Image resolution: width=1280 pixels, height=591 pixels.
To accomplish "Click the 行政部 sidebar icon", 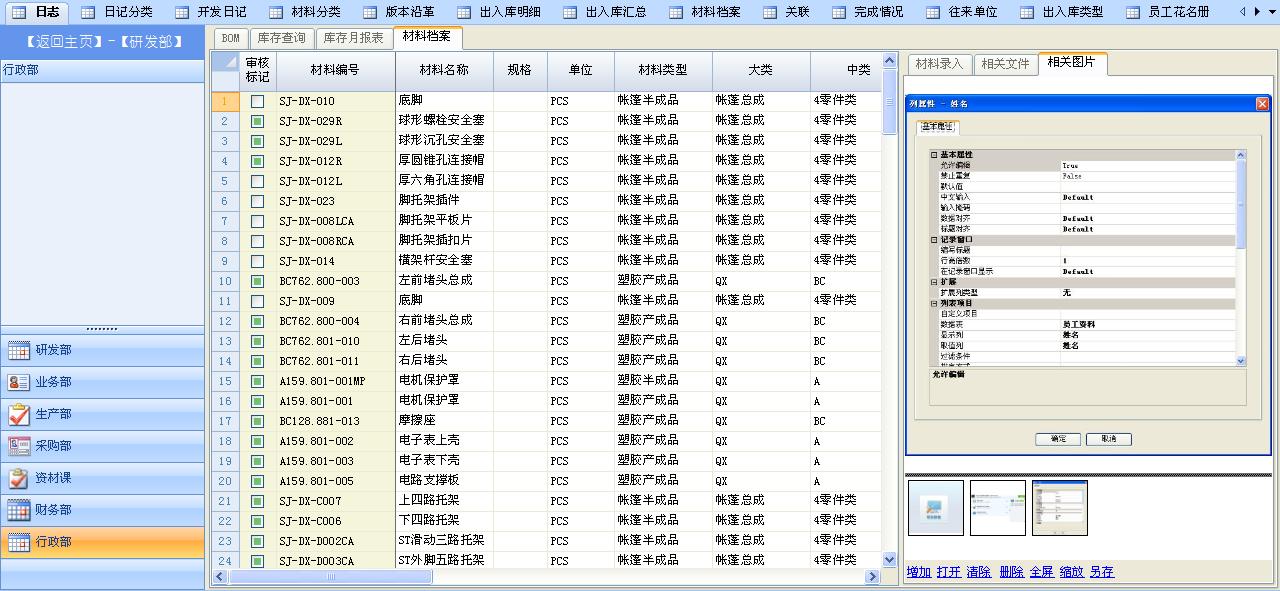I will pyautogui.click(x=19, y=542).
